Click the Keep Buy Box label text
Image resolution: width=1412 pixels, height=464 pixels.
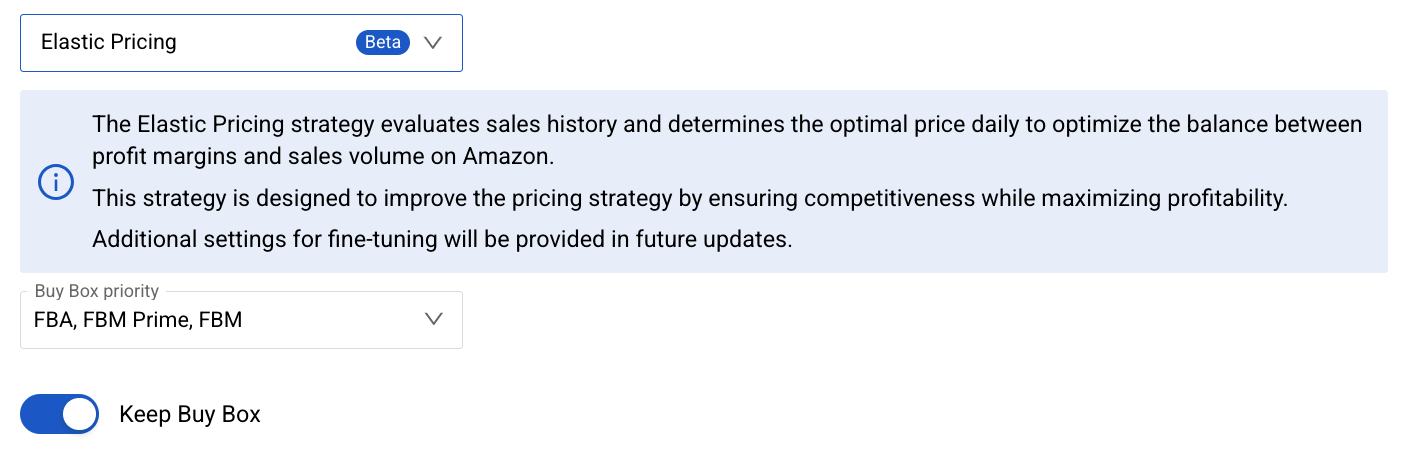190,414
